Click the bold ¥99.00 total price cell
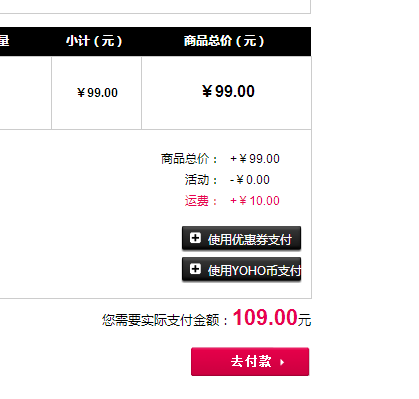 [x=228, y=91]
